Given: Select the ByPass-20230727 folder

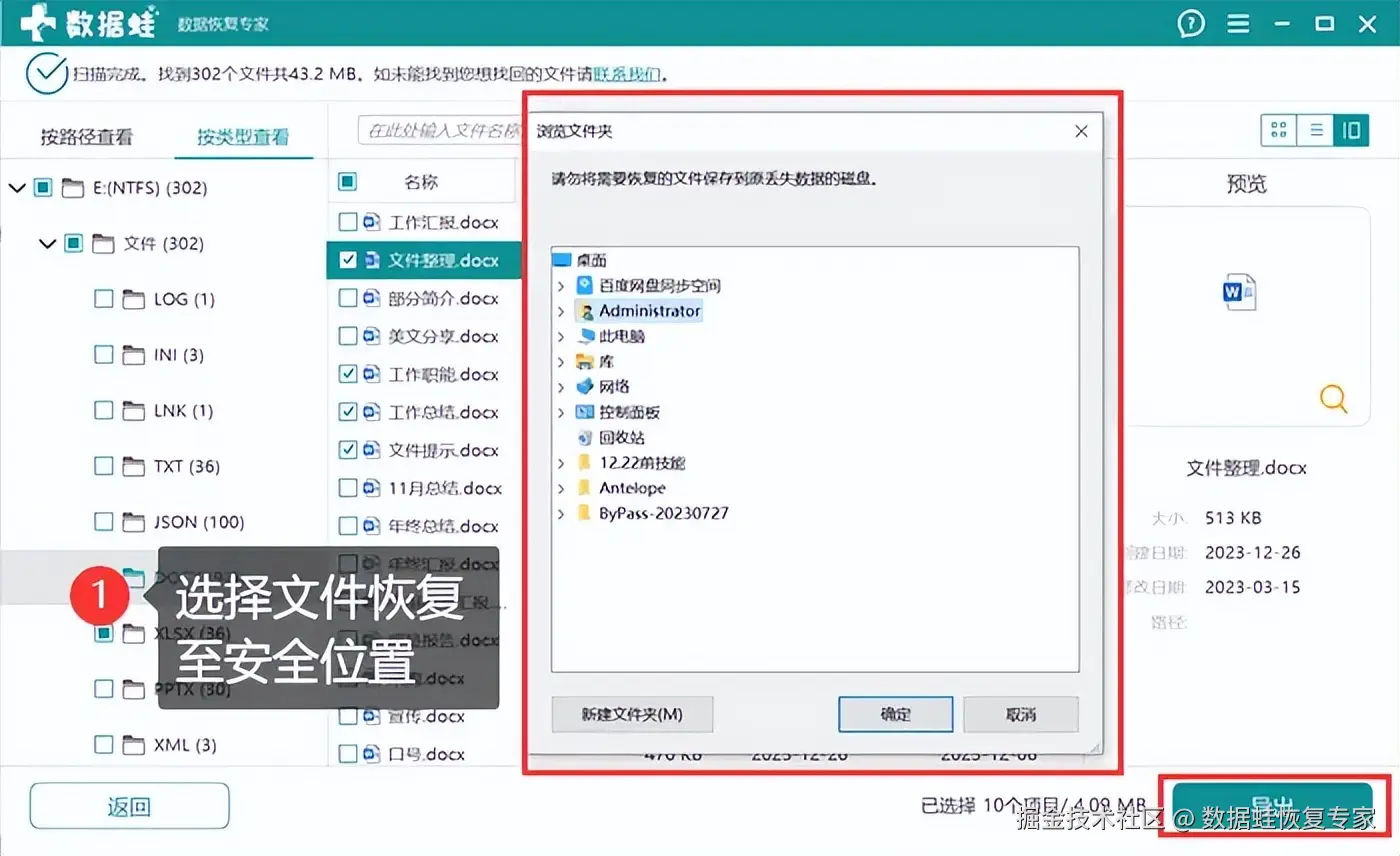Looking at the screenshot, I should click(664, 513).
